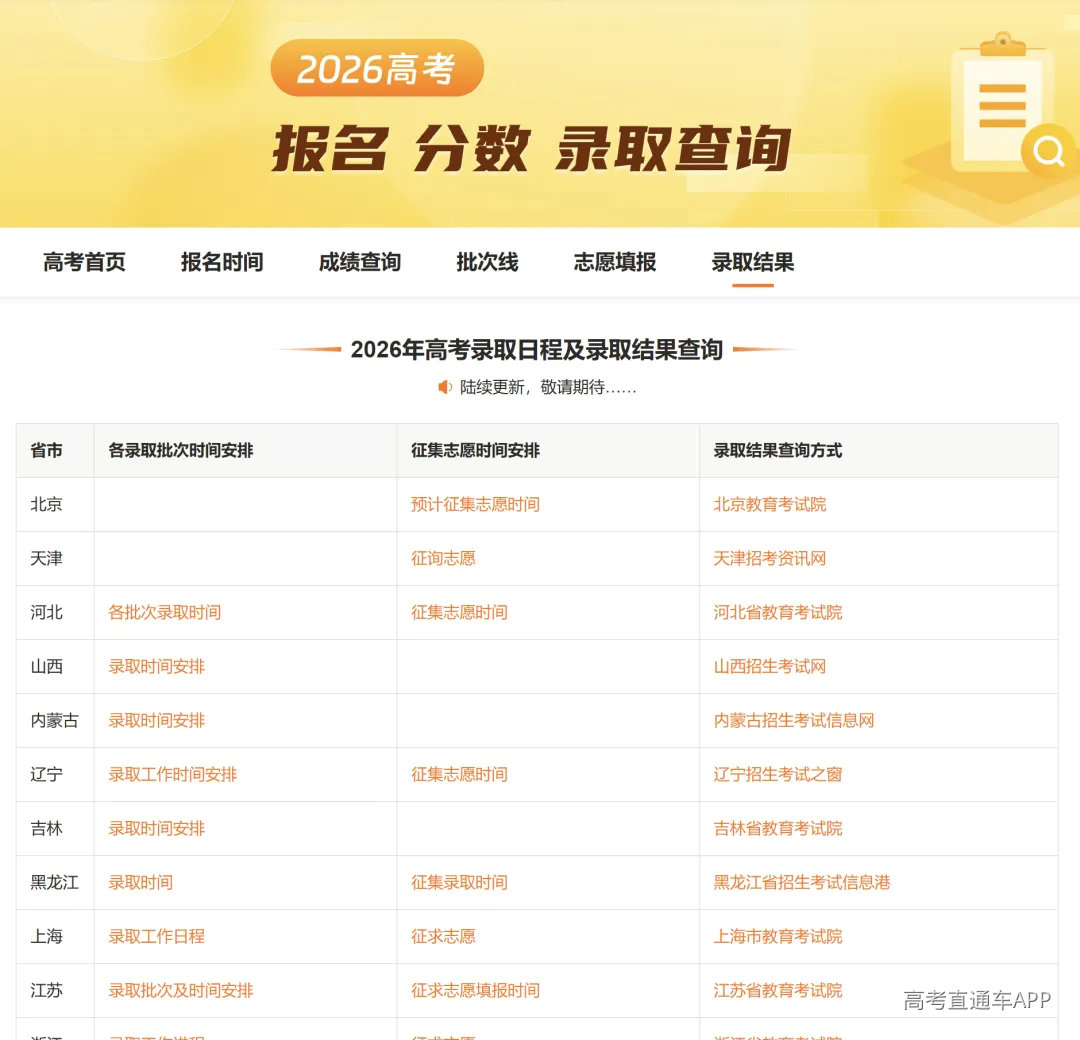This screenshot has height=1040, width=1080.
Task: Go to the 志愿填报 tab
Action: (x=614, y=262)
